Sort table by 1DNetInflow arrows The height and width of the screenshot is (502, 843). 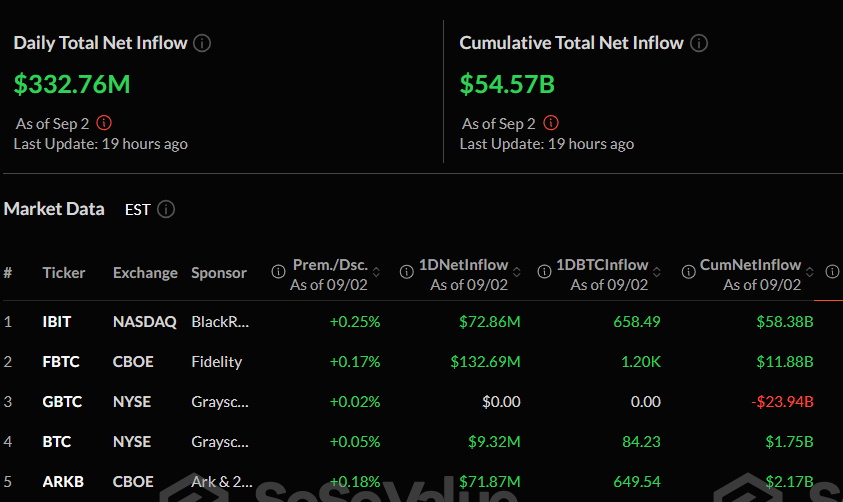coord(517,272)
